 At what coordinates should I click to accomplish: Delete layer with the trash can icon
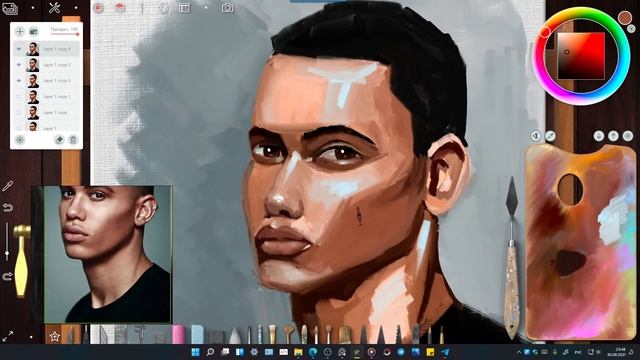pyautogui.click(x=73, y=140)
